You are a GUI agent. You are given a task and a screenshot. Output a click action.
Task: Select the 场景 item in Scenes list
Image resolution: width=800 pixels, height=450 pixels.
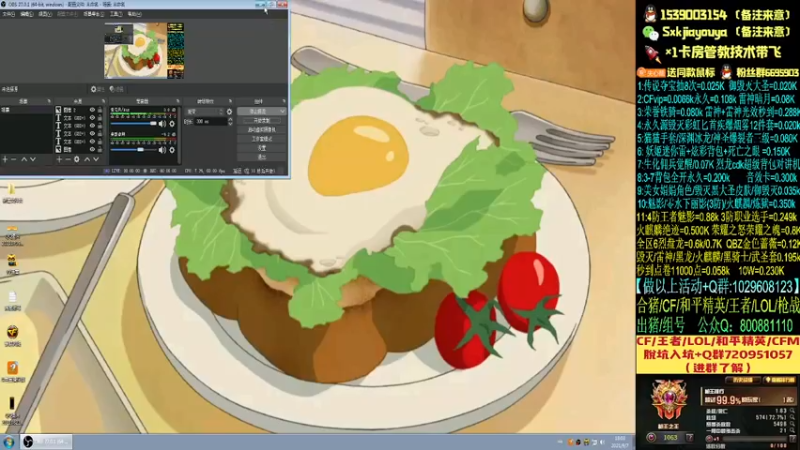(x=26, y=110)
